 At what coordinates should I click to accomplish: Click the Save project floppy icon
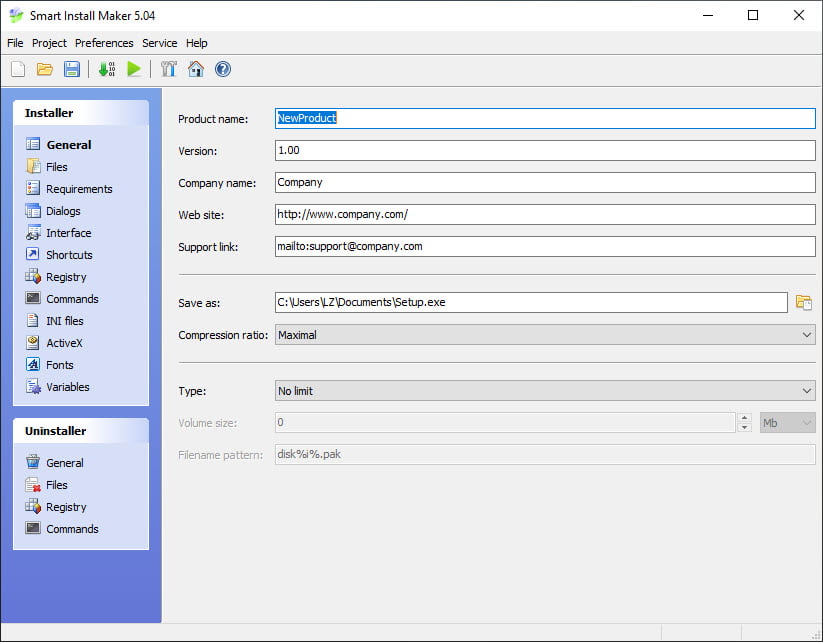[x=72, y=69]
